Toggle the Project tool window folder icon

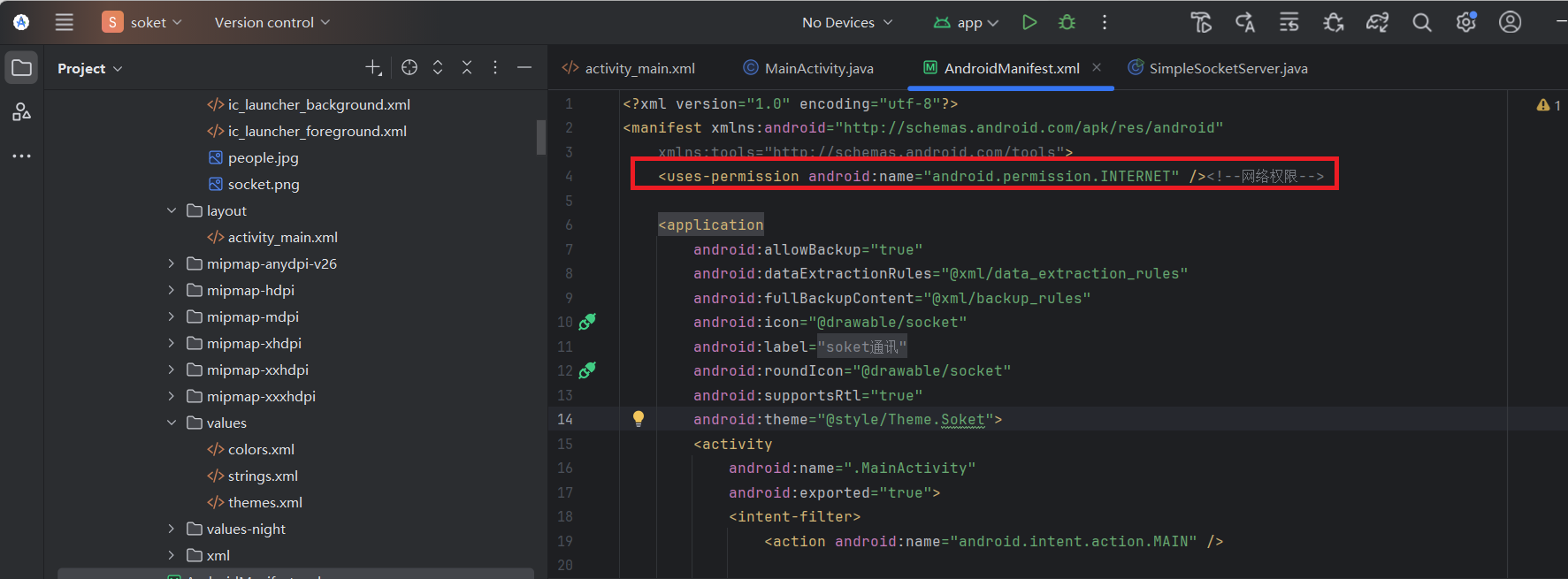pos(22,68)
